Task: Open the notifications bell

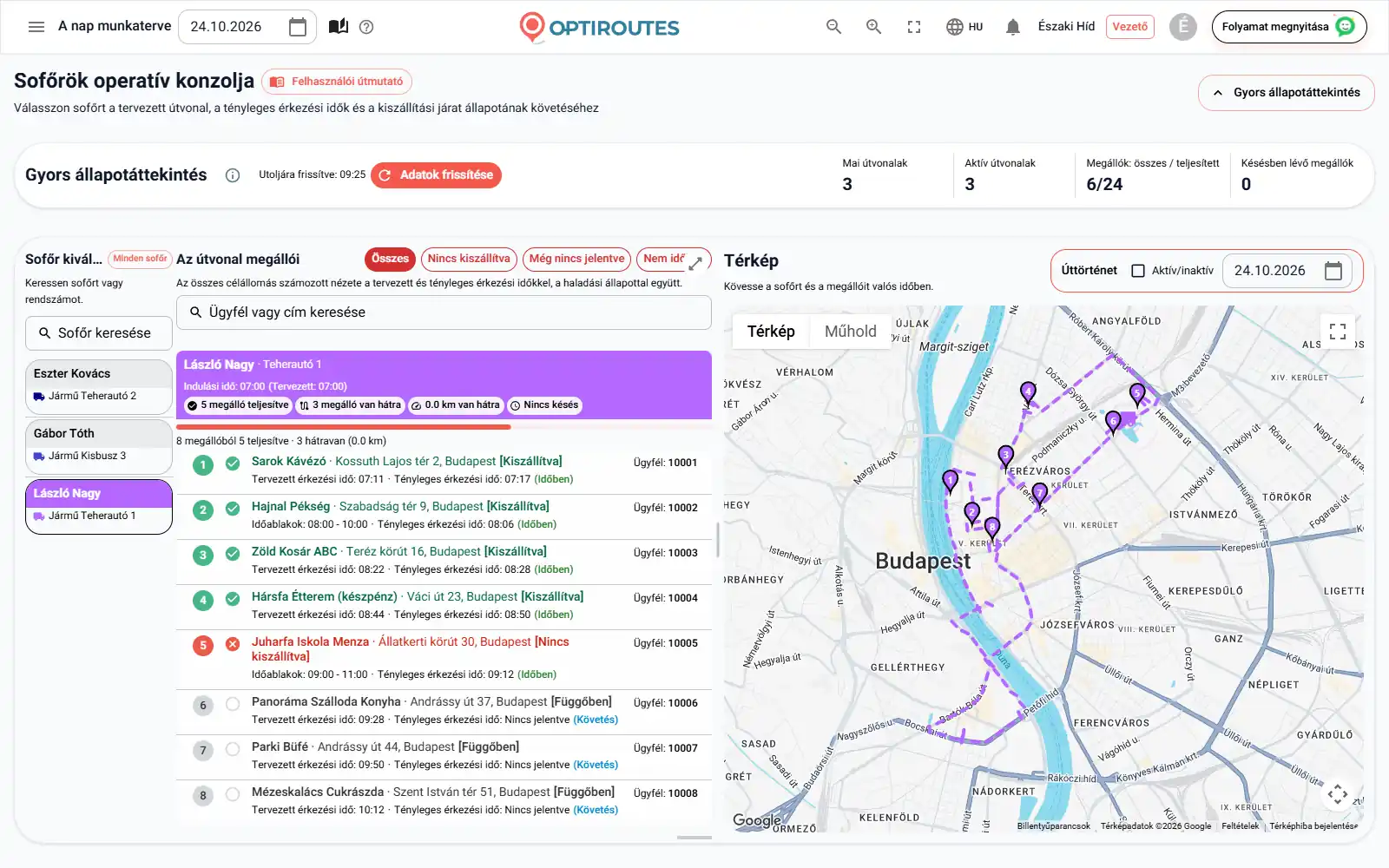Action: [1012, 27]
